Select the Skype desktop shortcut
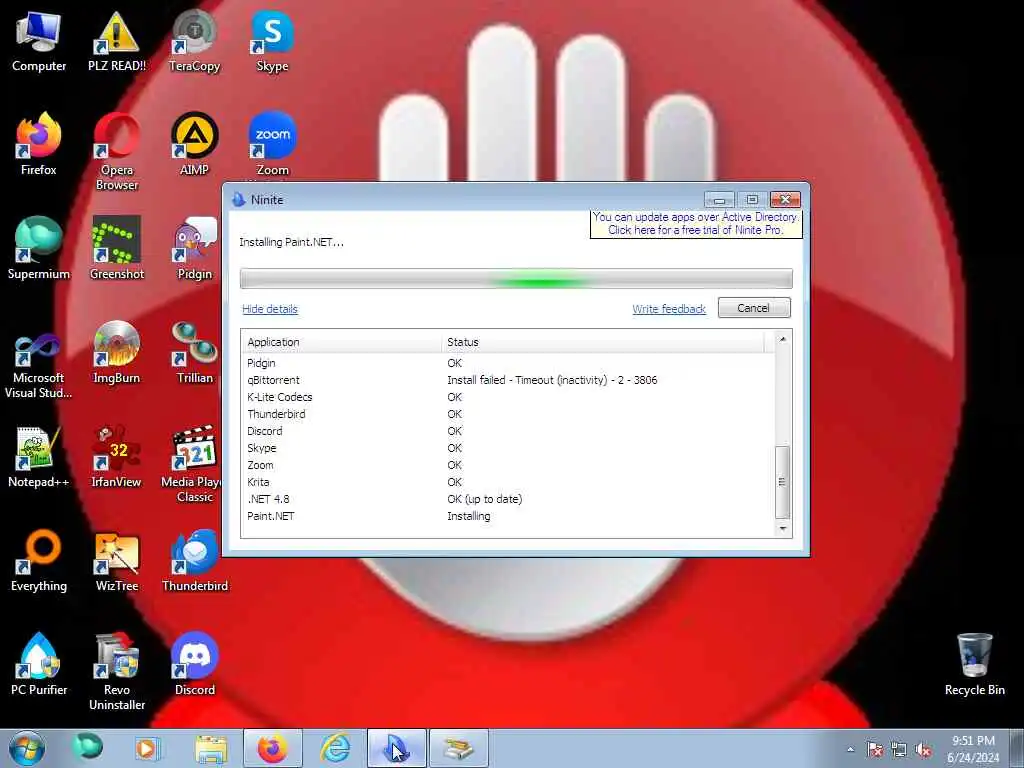This screenshot has height=768, width=1024. pos(272,40)
